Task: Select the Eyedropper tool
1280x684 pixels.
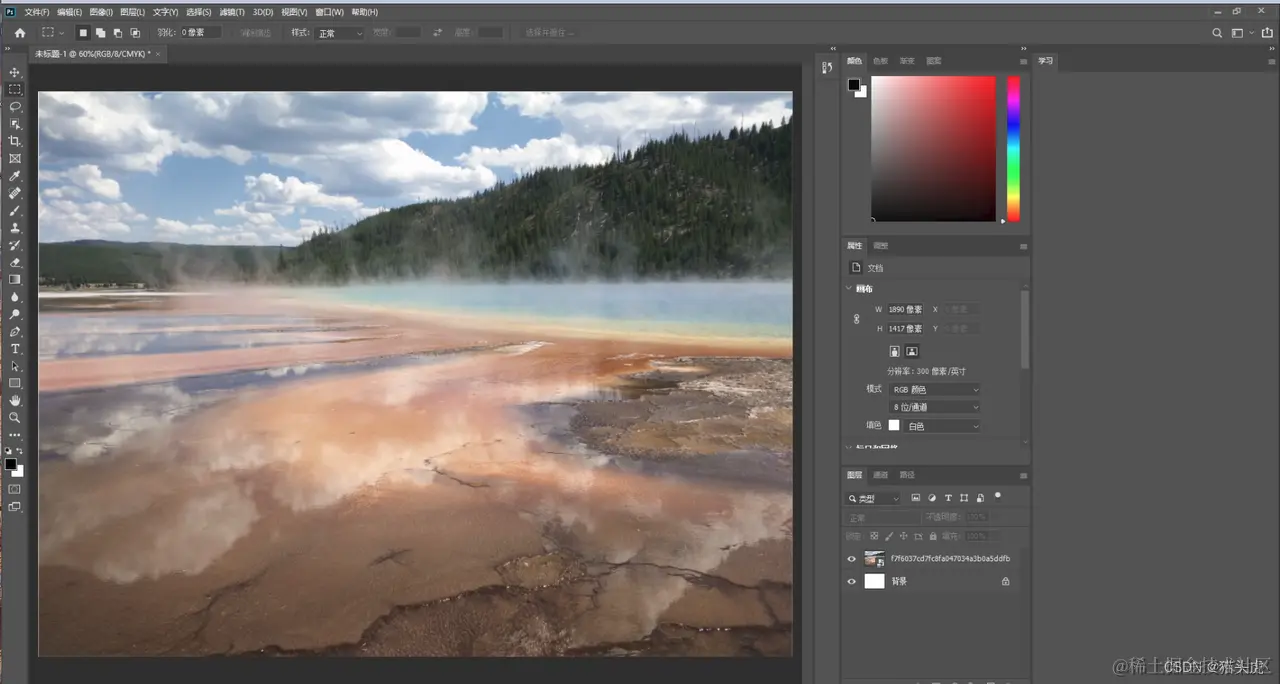Action: 15,176
